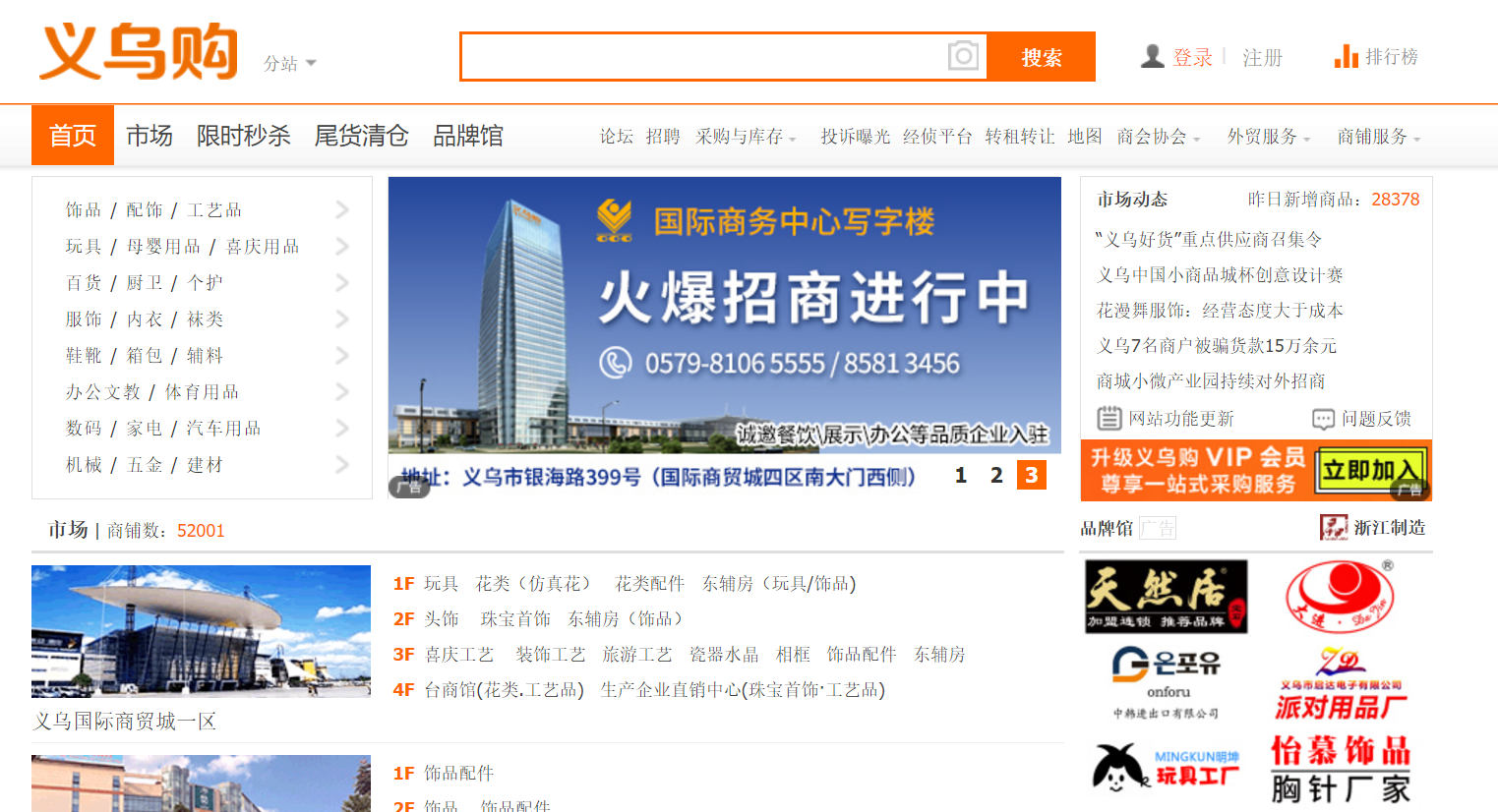Screen dimensions: 1498x812
Task: Open the 外贸服务 dropdown menu
Action: (1269, 137)
